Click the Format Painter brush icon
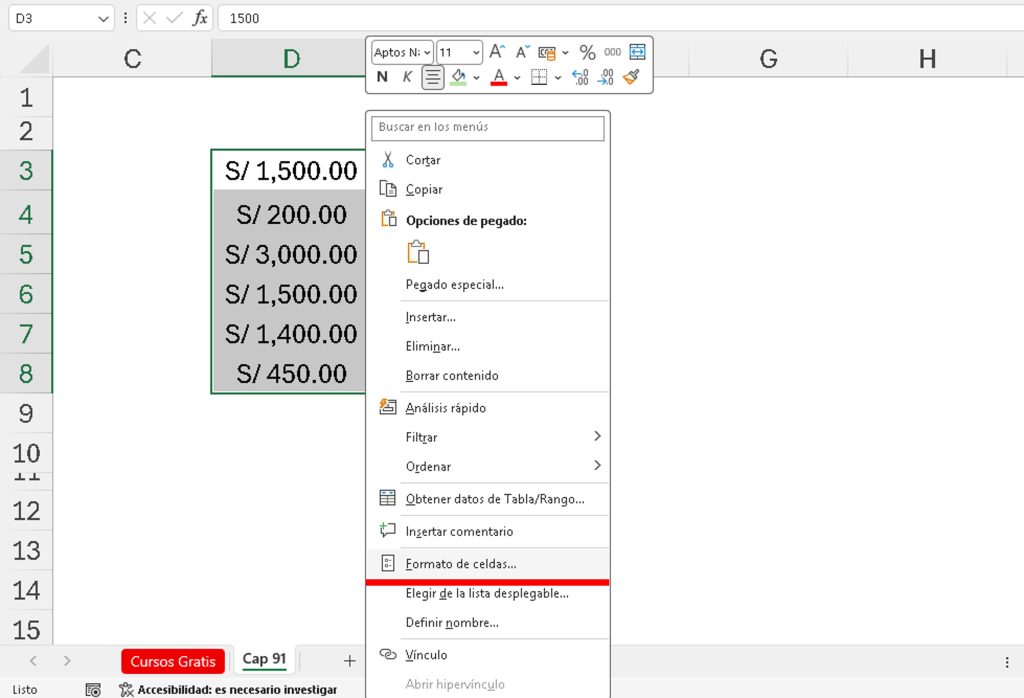The image size is (1024, 698). (631, 77)
